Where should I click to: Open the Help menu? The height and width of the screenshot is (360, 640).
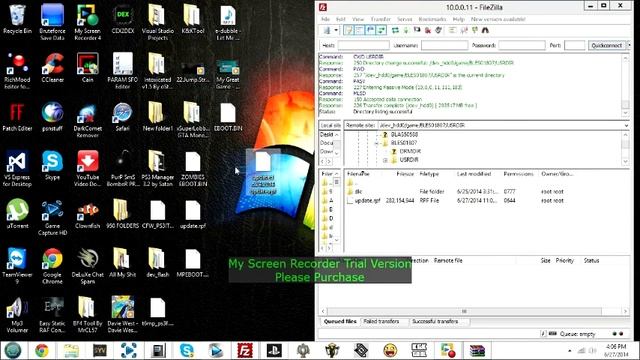click(458, 19)
